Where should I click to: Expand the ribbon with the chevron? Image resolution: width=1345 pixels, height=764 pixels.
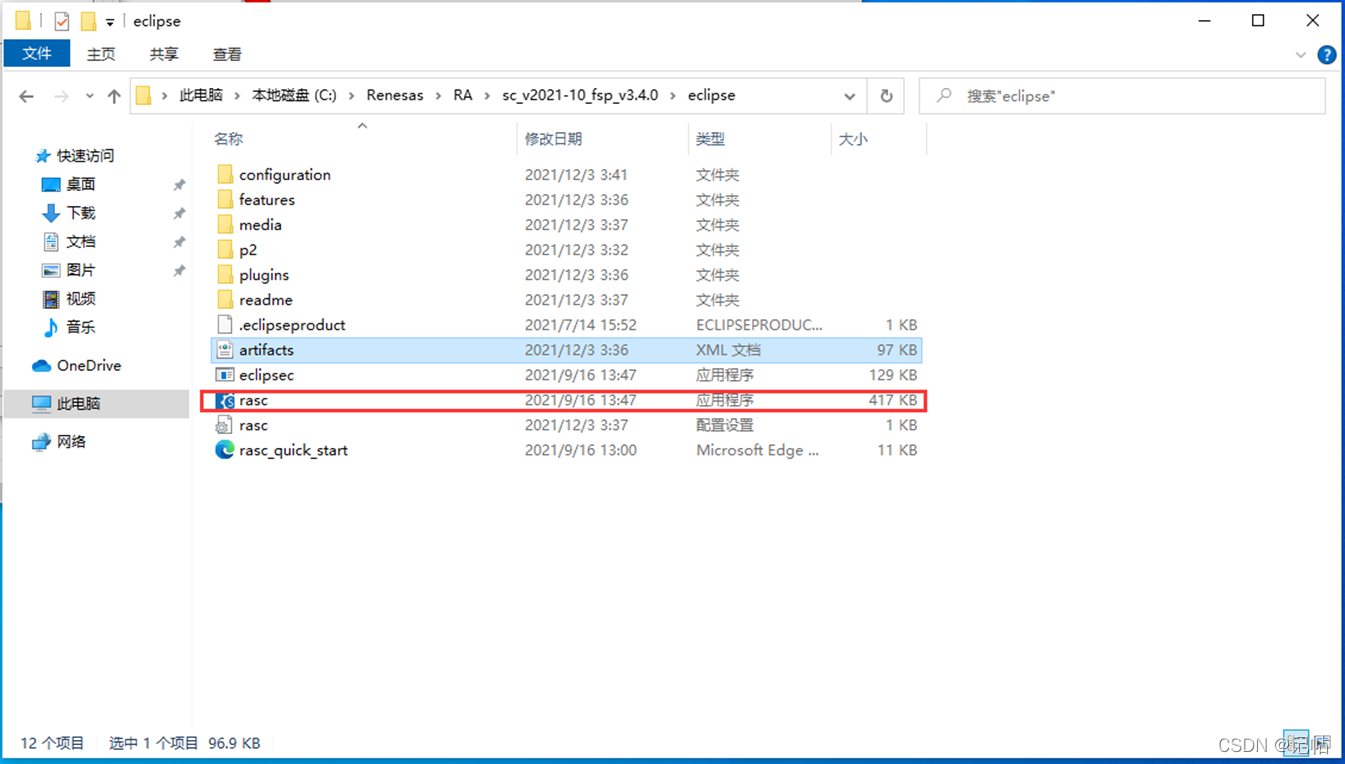(x=1300, y=55)
